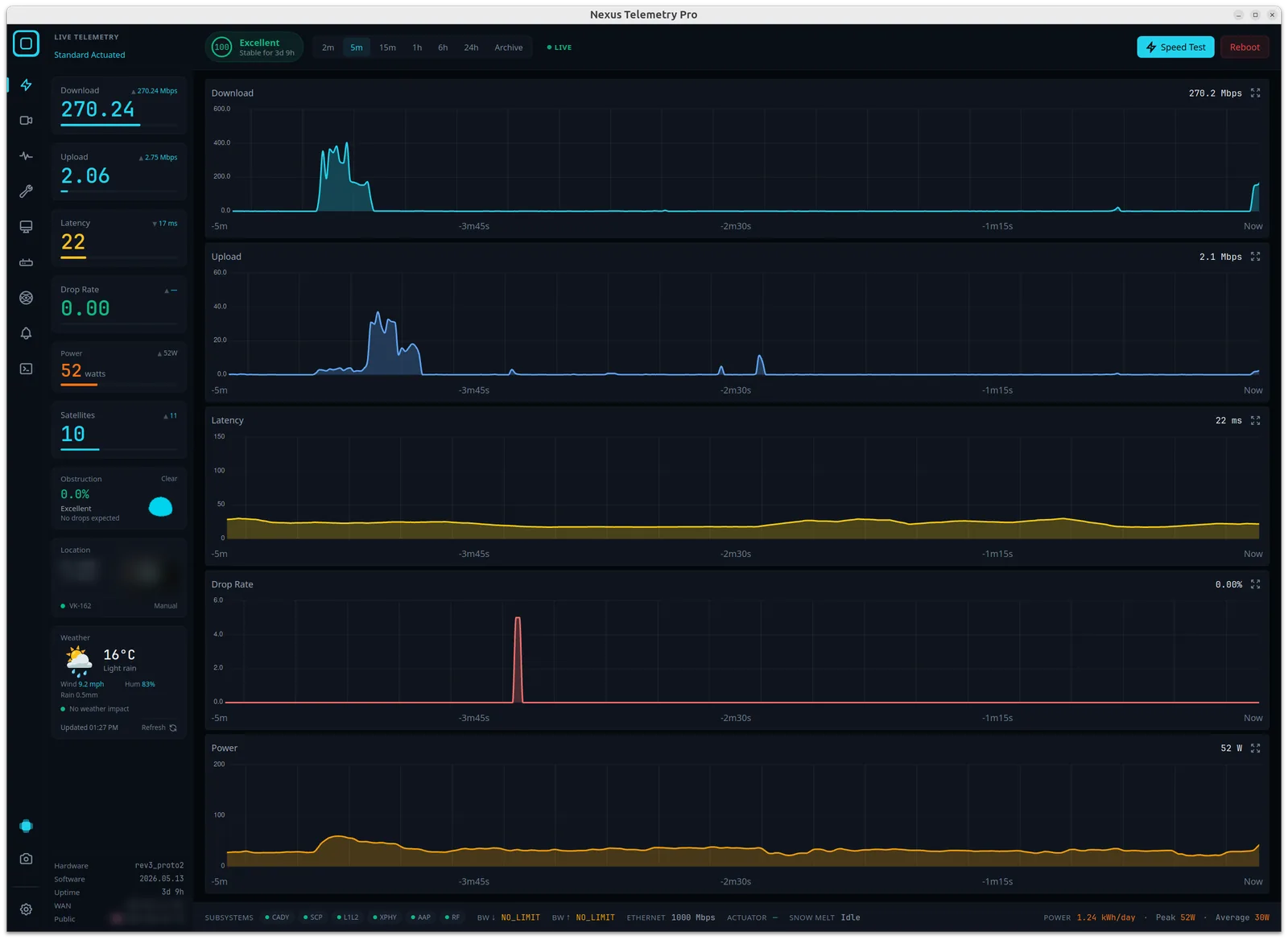Click the VK-162 location label
Image resolution: width=1288 pixels, height=940 pixels.
[x=80, y=606]
